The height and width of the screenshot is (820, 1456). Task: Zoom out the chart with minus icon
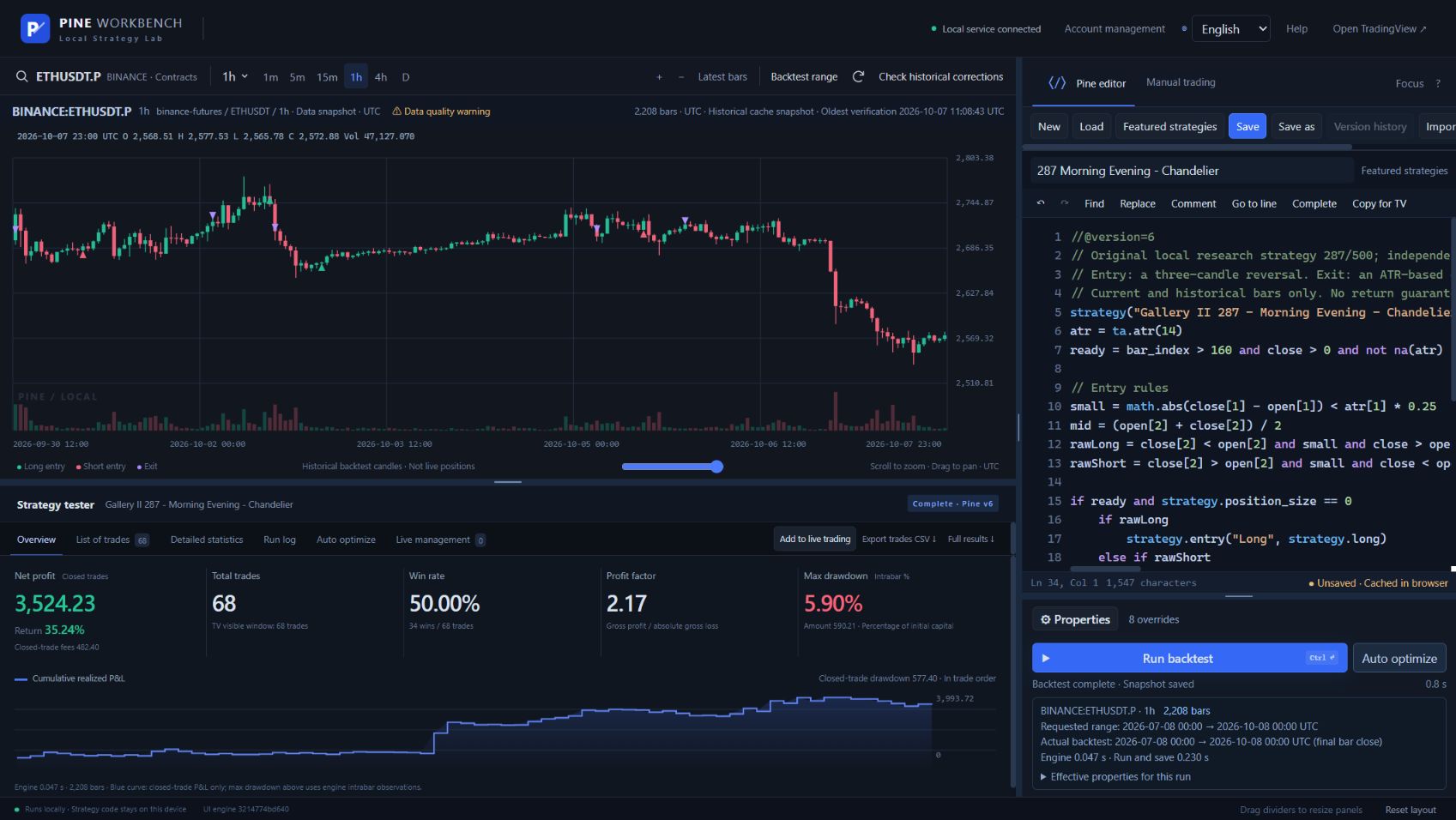(681, 77)
